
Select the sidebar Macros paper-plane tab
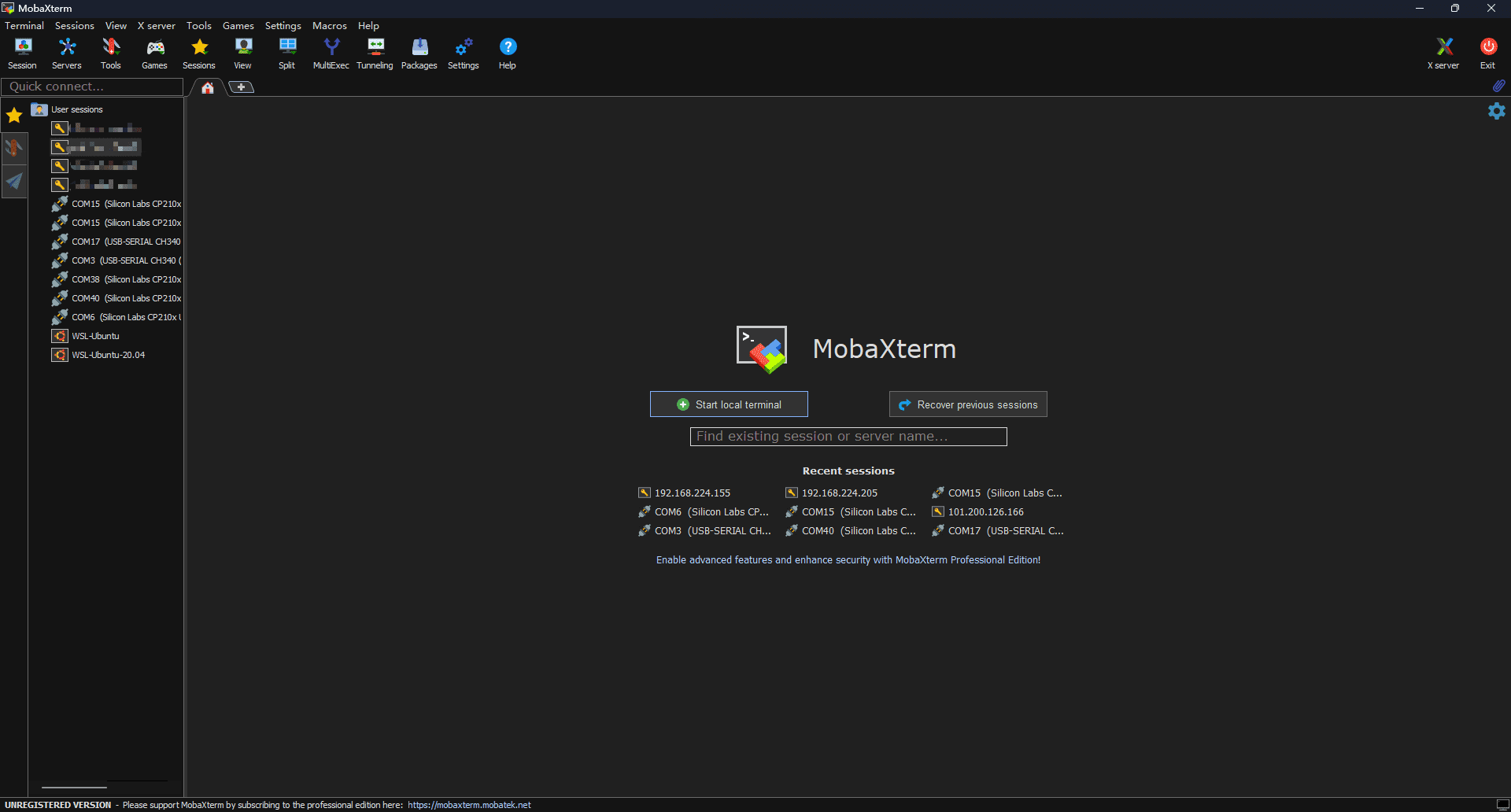click(14, 182)
